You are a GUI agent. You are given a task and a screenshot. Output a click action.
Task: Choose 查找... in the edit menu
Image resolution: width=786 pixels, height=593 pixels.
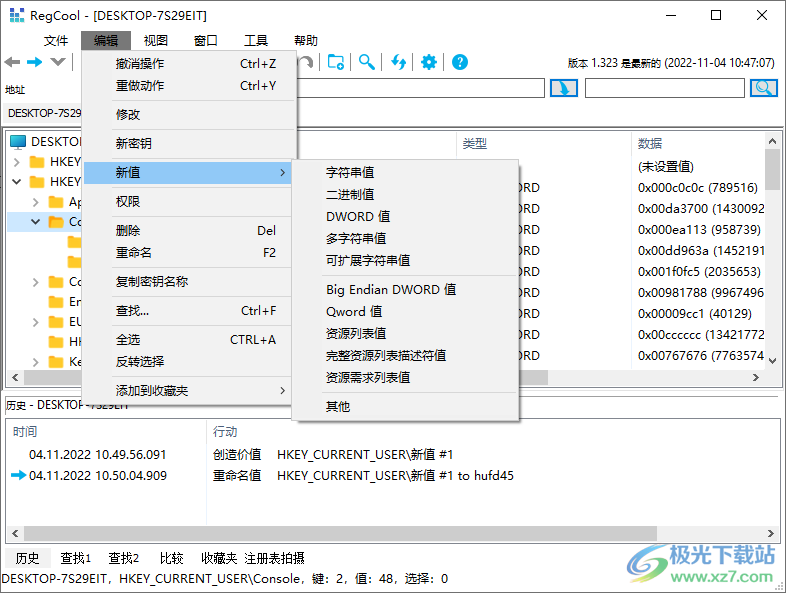pyautogui.click(x=188, y=311)
